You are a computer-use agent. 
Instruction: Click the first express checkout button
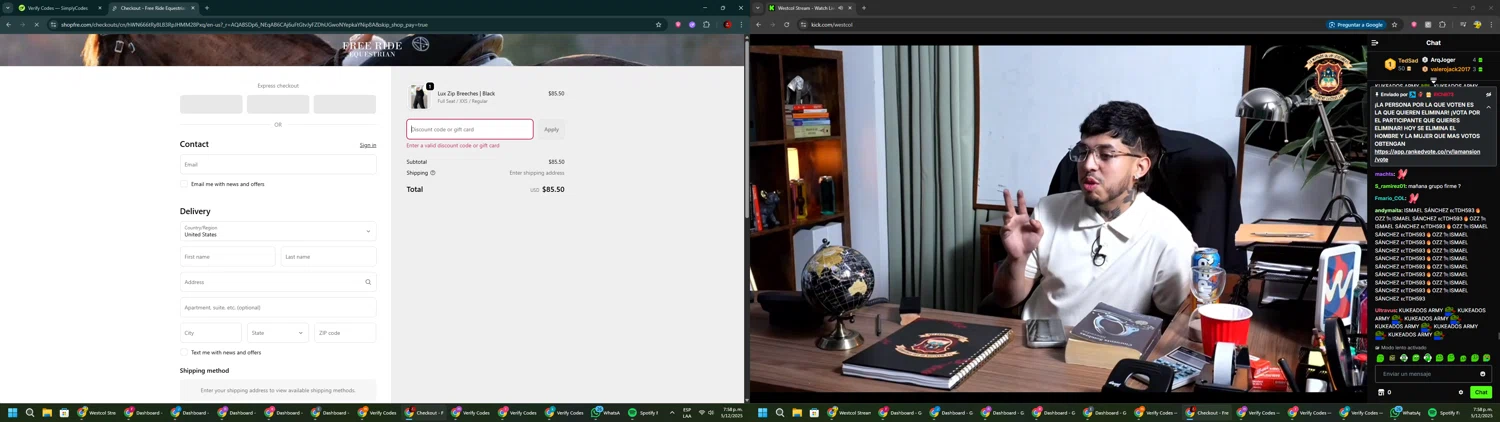(211, 104)
